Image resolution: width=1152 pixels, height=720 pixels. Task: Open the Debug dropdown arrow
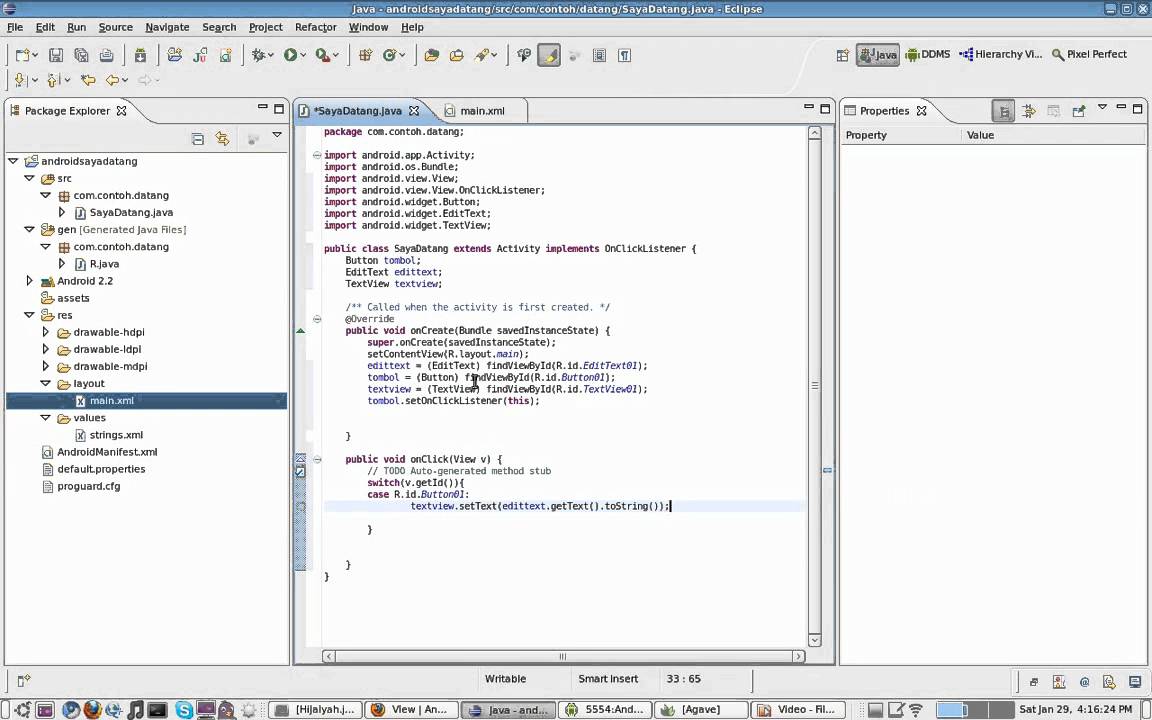point(270,56)
